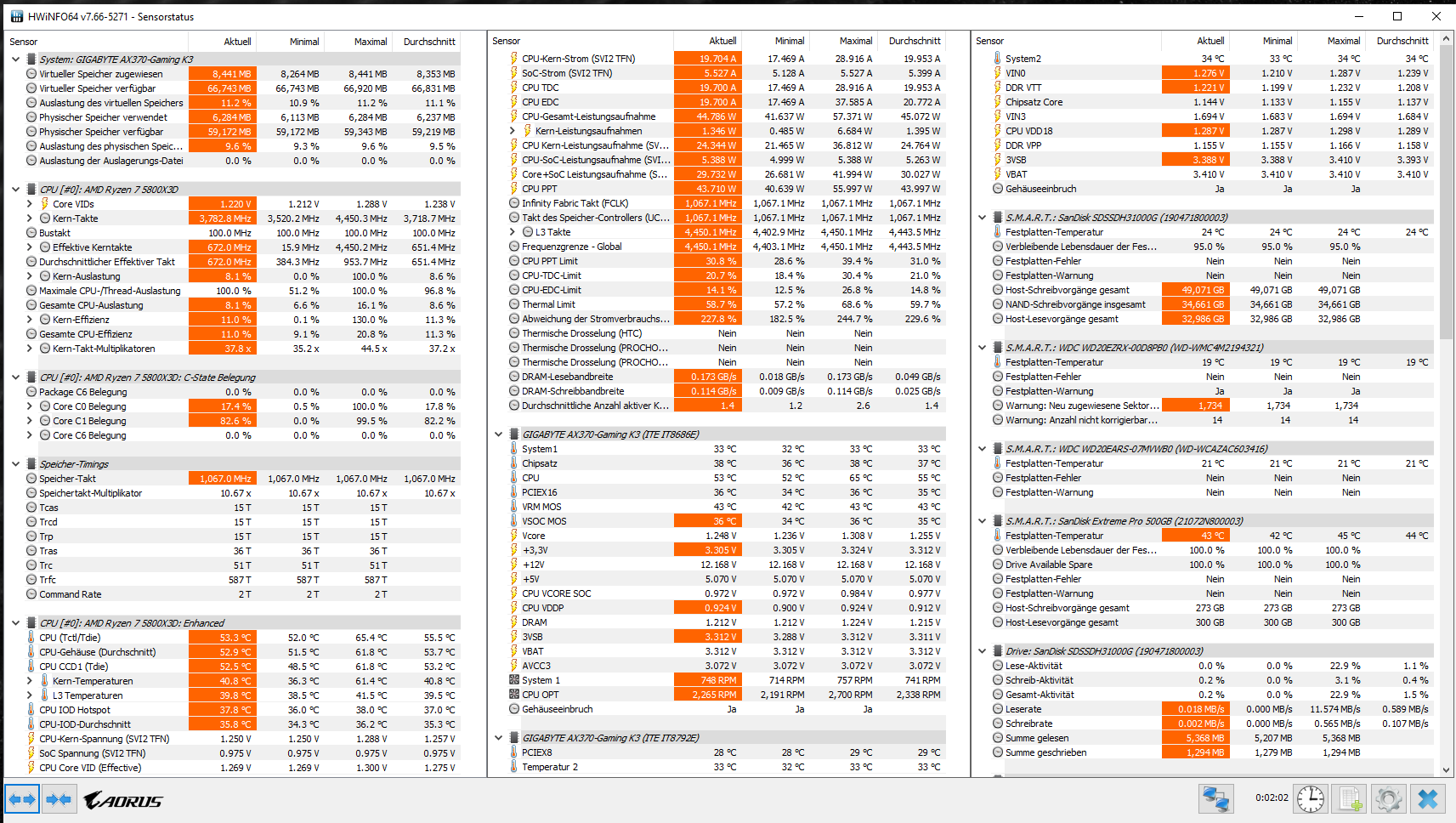Click circle icon beside Thermal Limit
This screenshot has width=1456, height=823.
(x=514, y=304)
